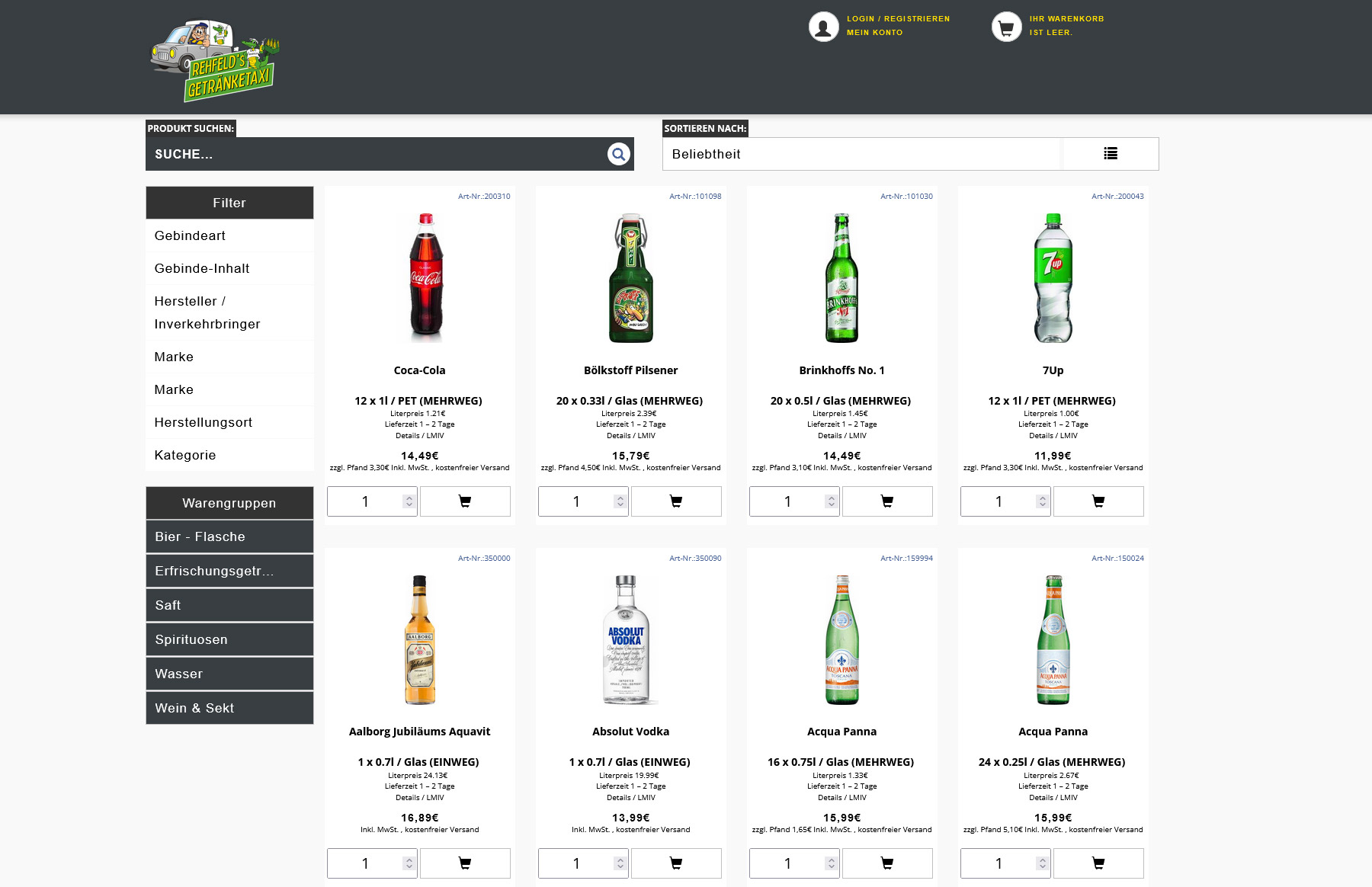The width and height of the screenshot is (1372, 887).
Task: Expand the Gebinde-Inhalt filter
Action: (229, 268)
